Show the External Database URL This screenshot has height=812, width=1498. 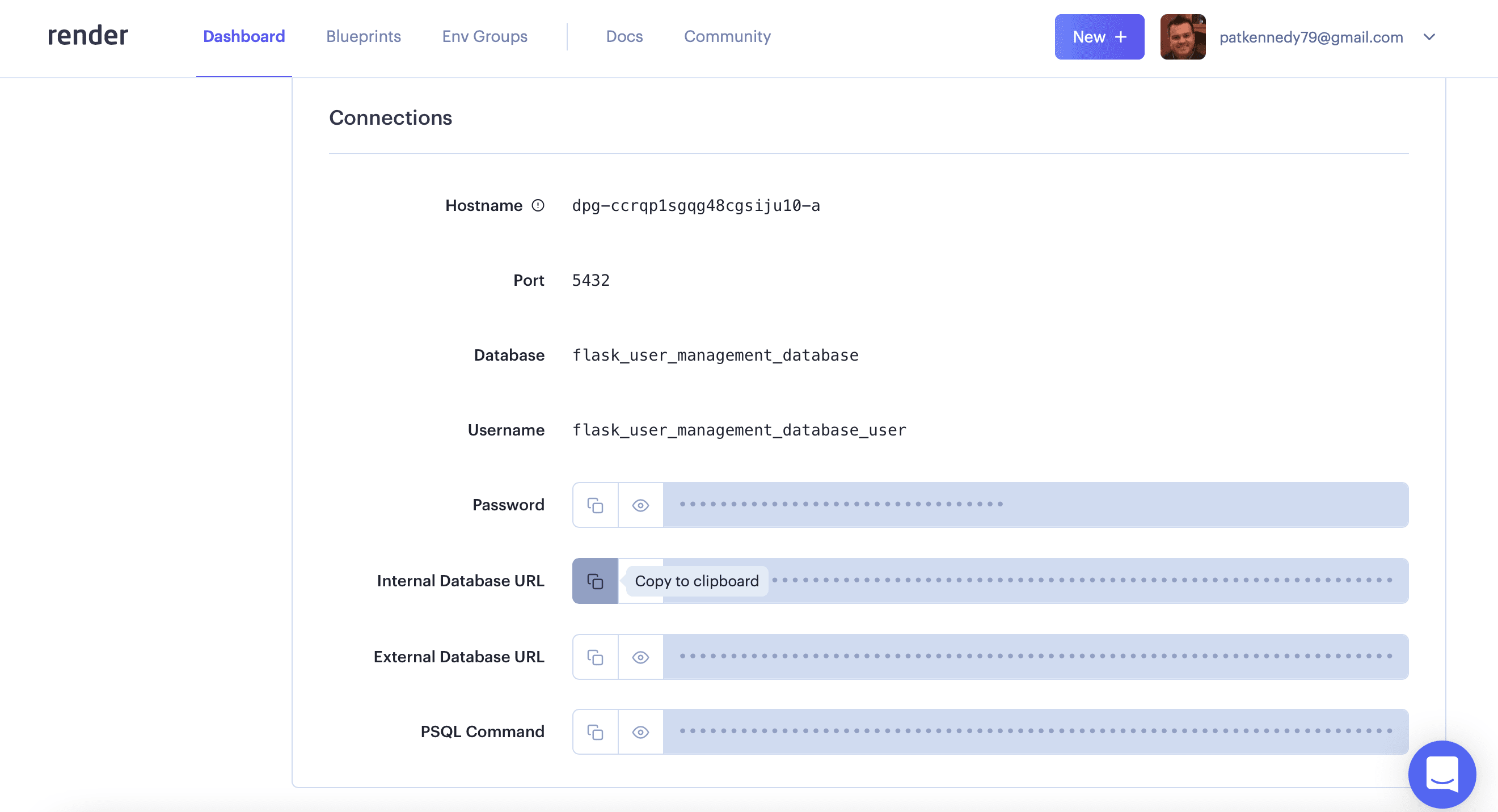(x=640, y=656)
